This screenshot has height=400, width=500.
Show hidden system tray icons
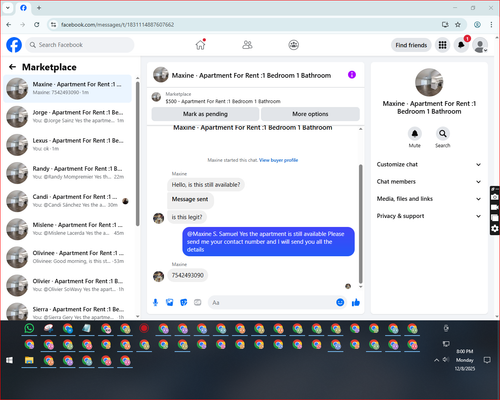[436, 360]
